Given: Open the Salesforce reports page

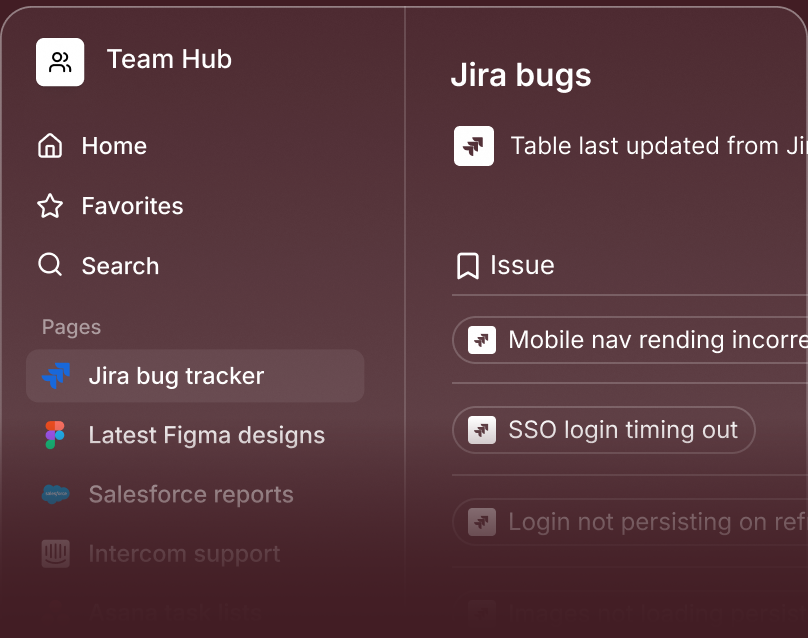Looking at the screenshot, I should (191, 494).
